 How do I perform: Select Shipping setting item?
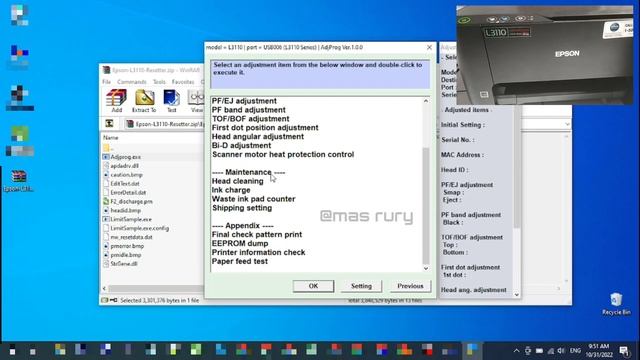pos(242,208)
